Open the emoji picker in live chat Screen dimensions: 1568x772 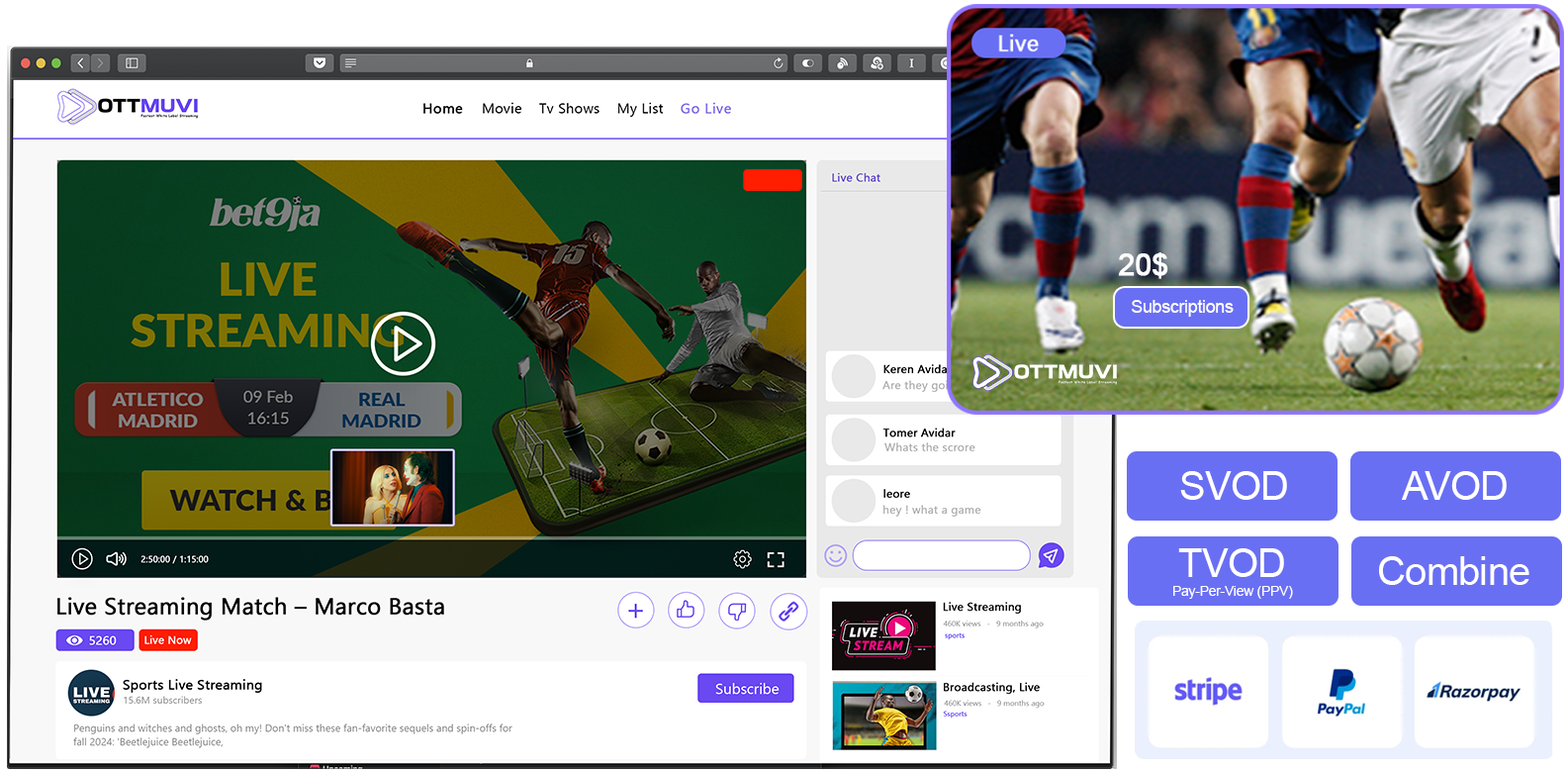(x=836, y=555)
